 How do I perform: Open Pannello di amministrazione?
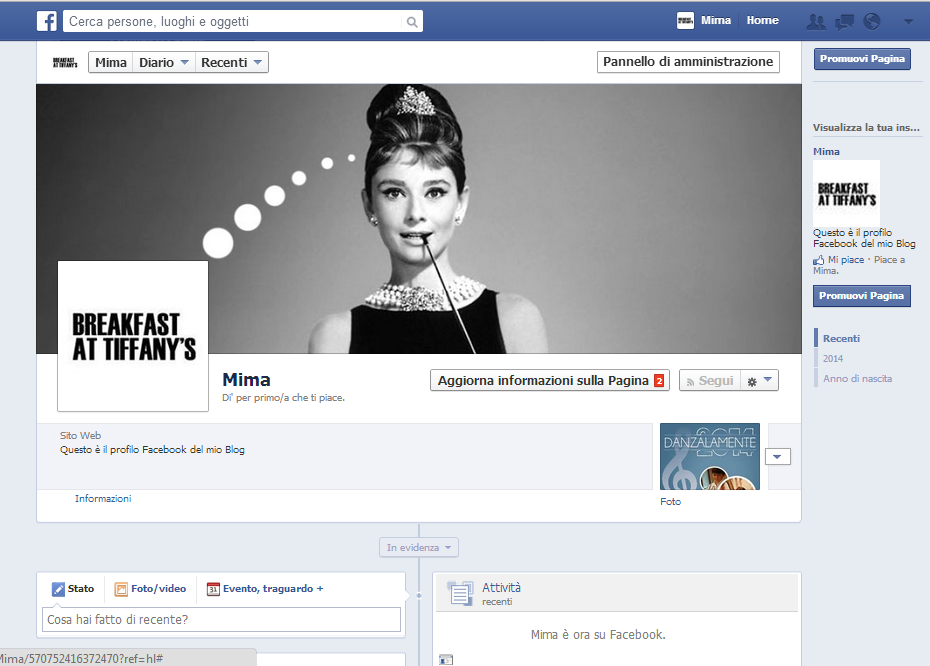point(688,62)
